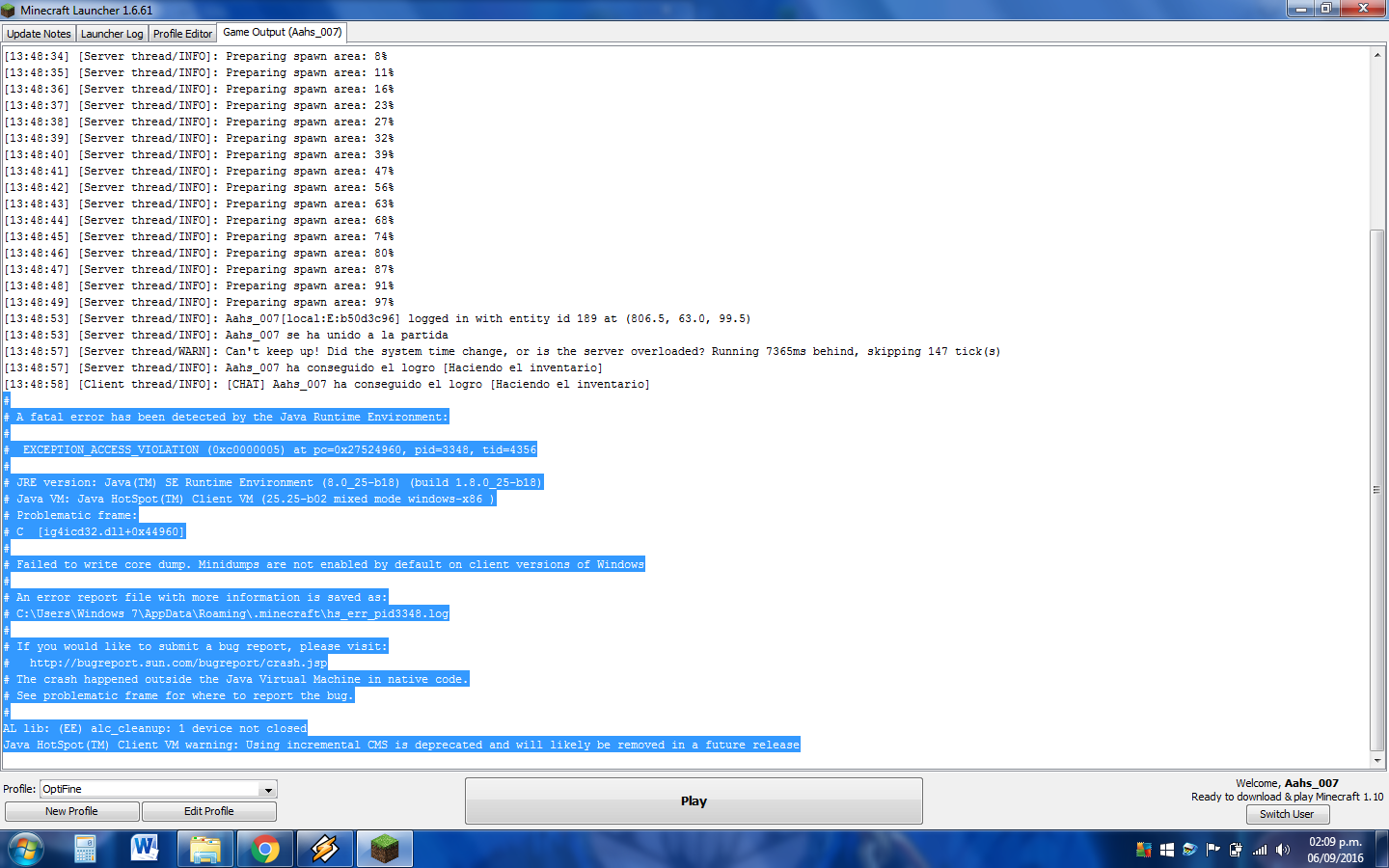Click the game output scrollbar up arrow
This screenshot has width=1389, height=868.
click(1376, 55)
